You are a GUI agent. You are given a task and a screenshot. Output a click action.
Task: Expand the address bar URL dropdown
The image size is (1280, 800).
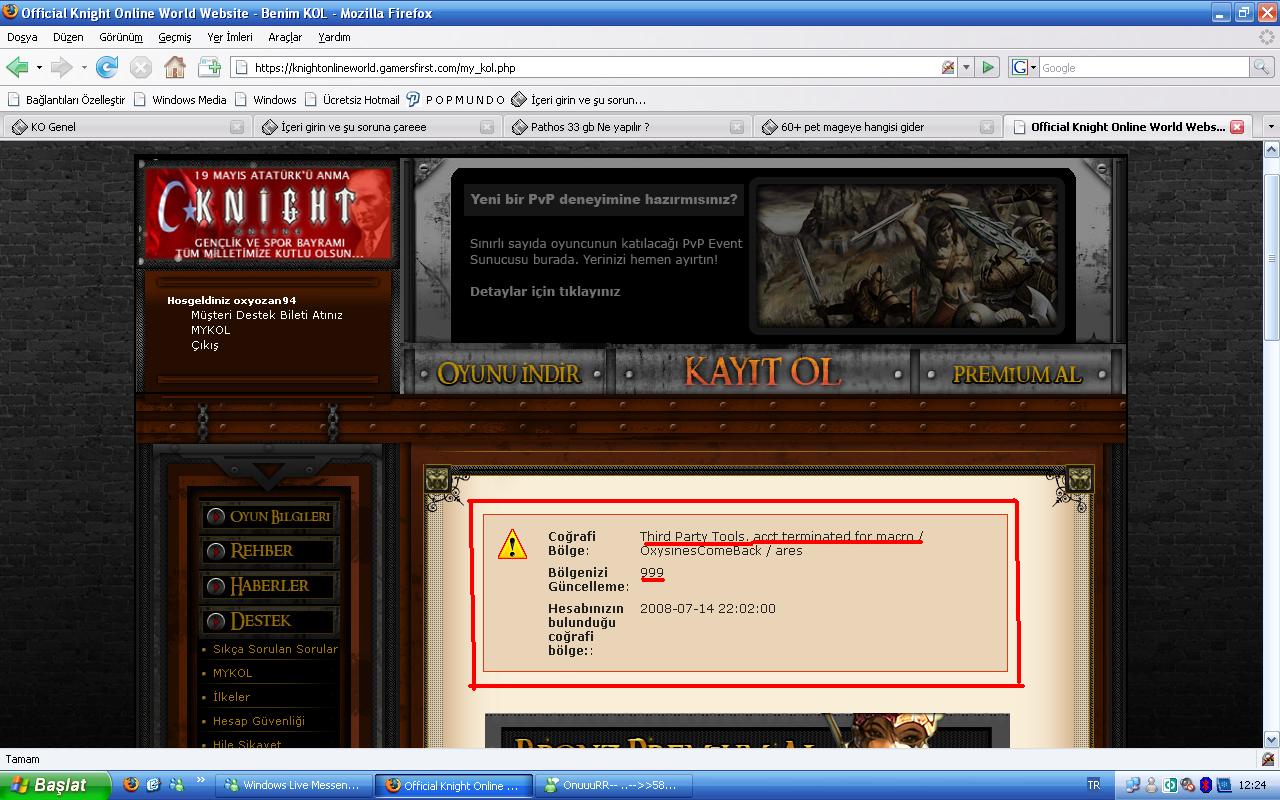pyautogui.click(x=966, y=67)
